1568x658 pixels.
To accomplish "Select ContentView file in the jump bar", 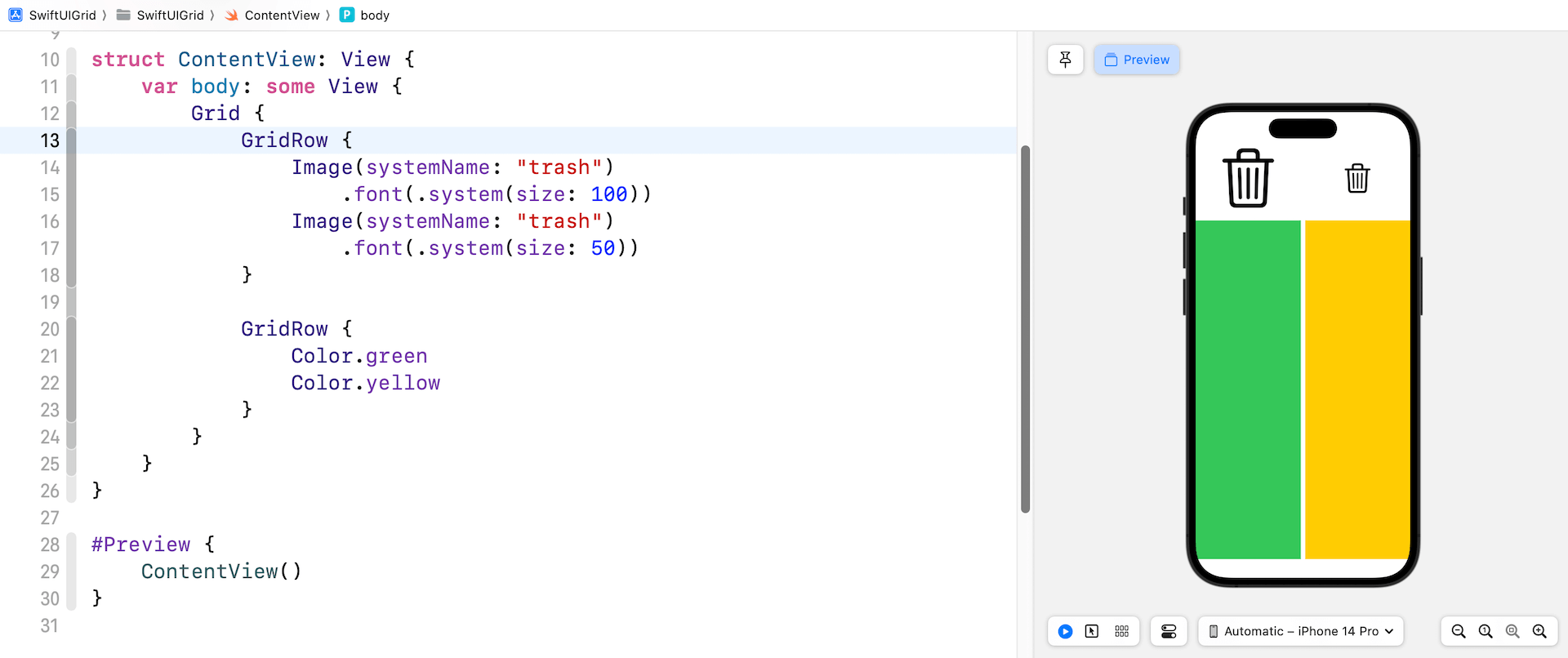I will [273, 15].
